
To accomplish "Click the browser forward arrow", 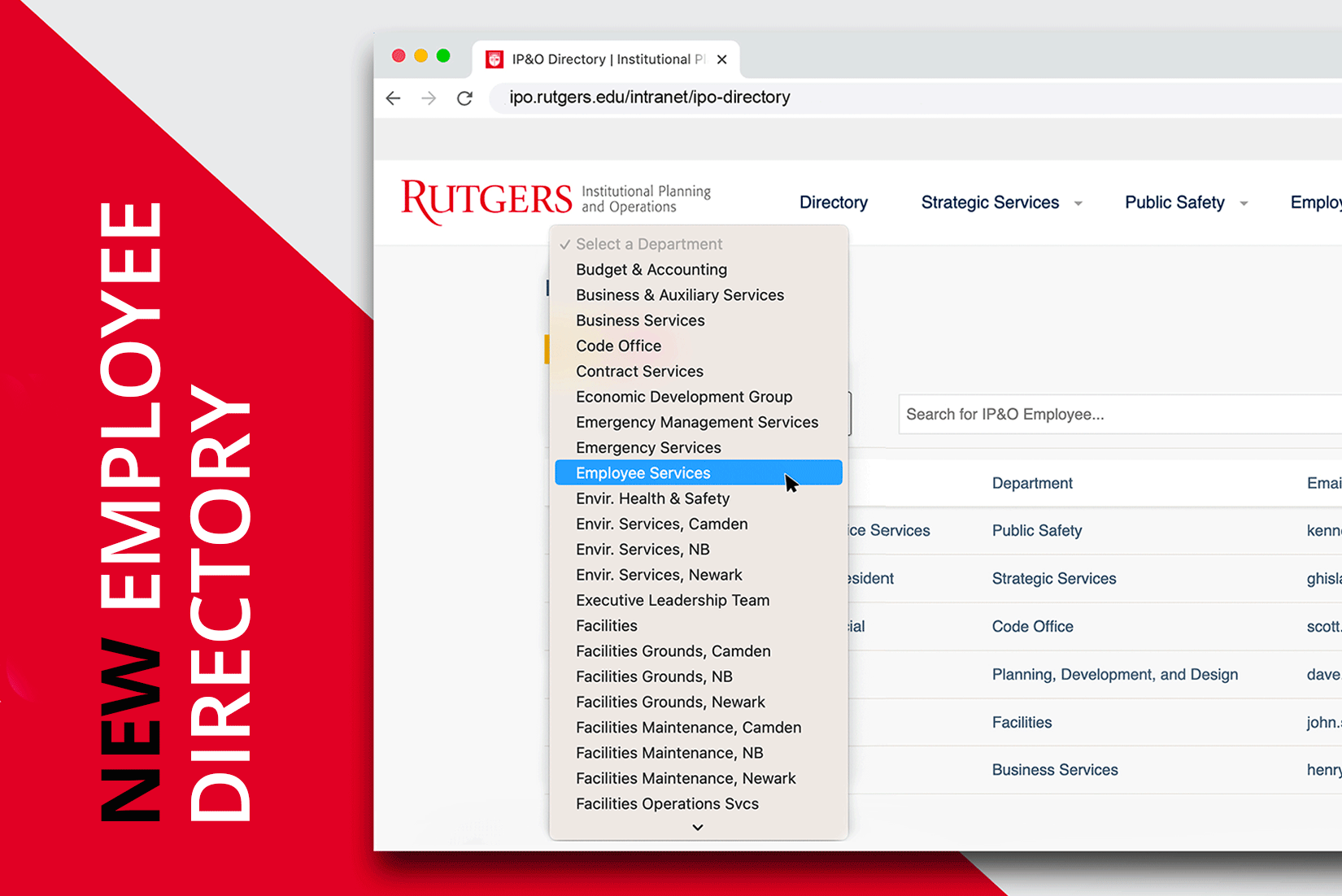I will click(x=429, y=98).
